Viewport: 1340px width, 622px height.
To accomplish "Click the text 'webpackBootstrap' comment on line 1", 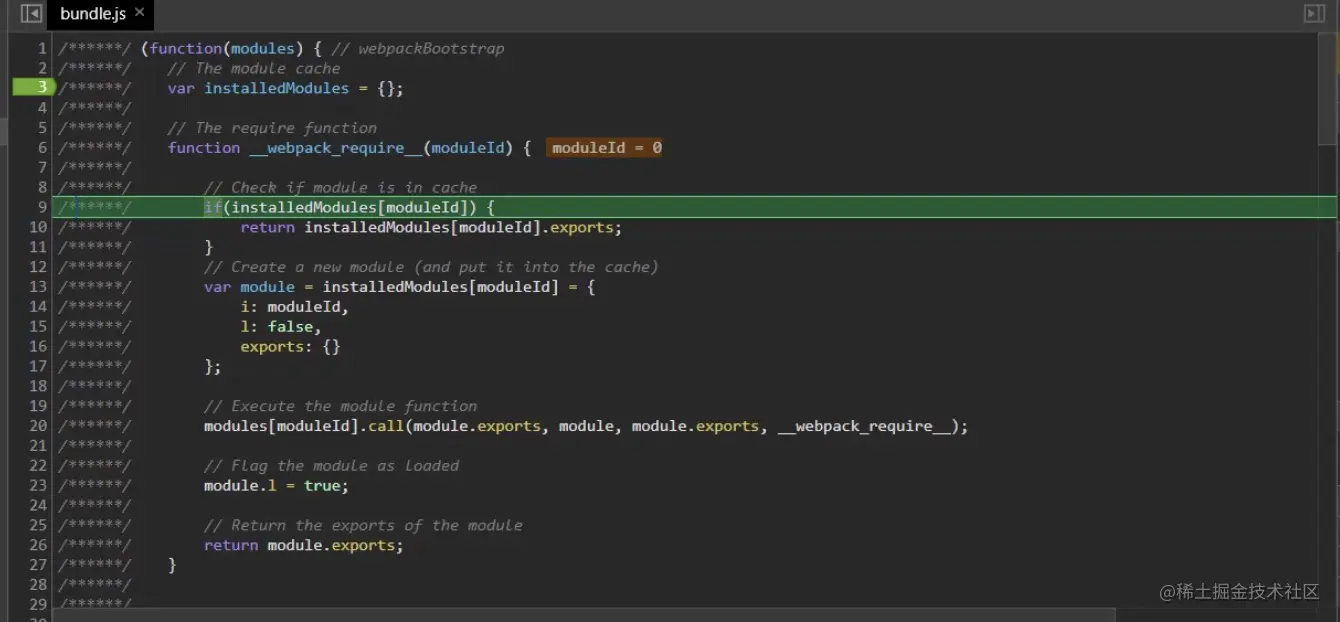I will pyautogui.click(x=431, y=48).
